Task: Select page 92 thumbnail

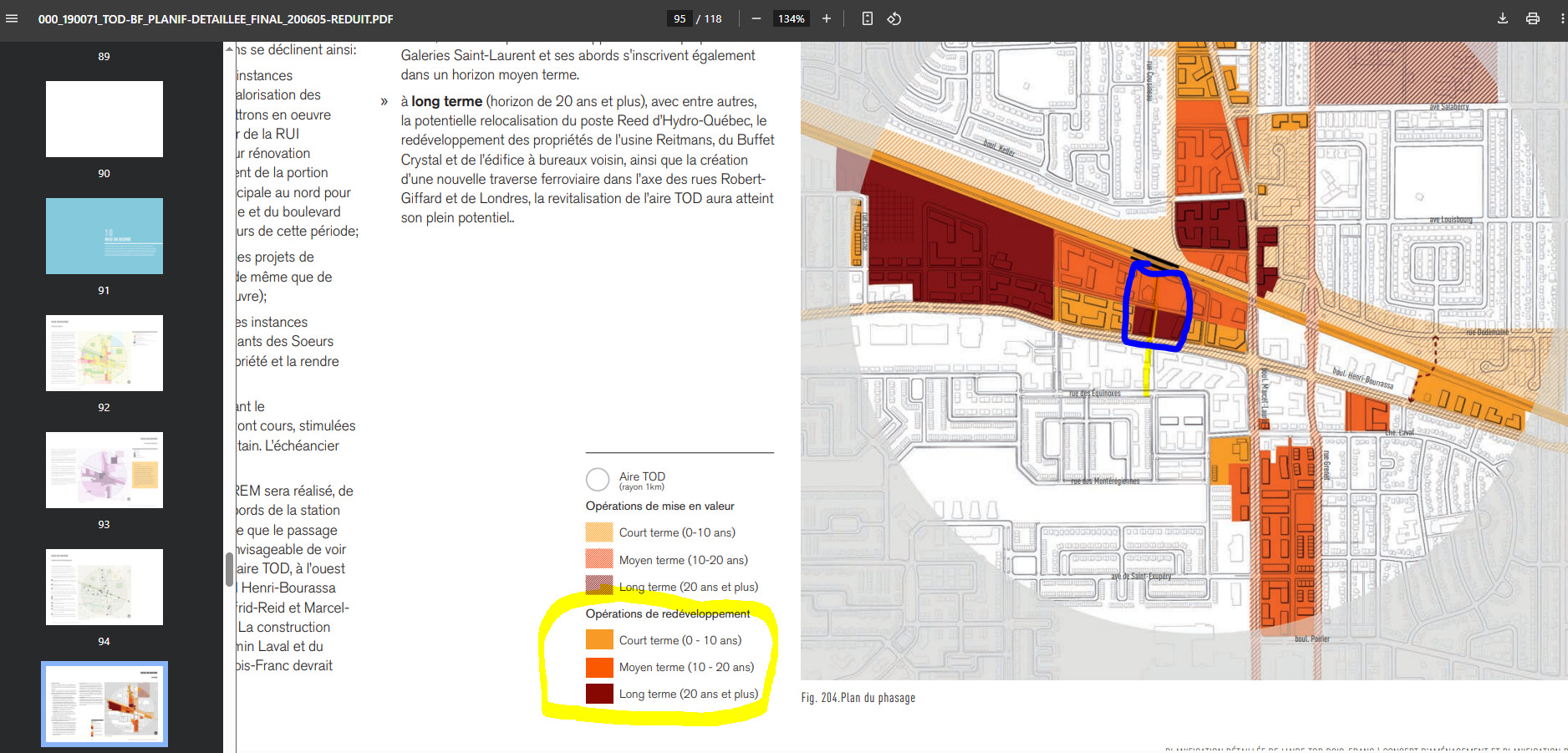Action: pos(104,353)
